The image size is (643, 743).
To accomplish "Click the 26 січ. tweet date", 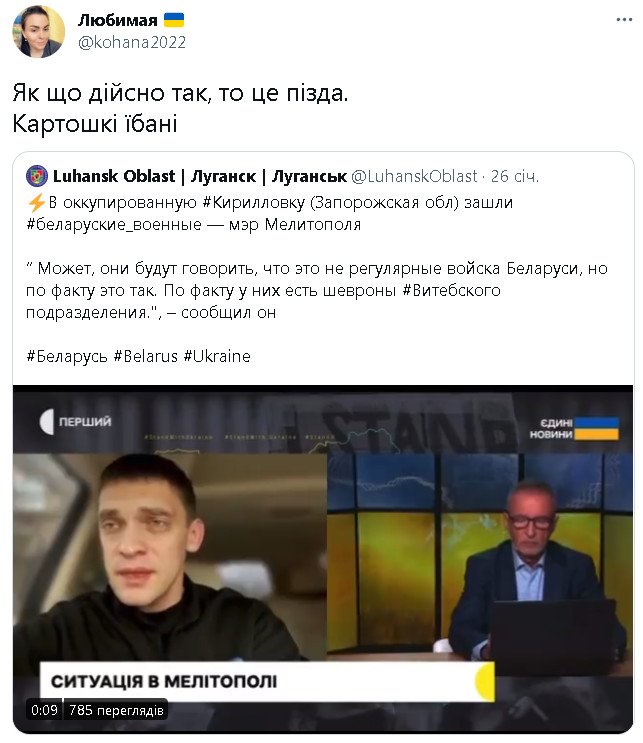I will coord(515,176).
